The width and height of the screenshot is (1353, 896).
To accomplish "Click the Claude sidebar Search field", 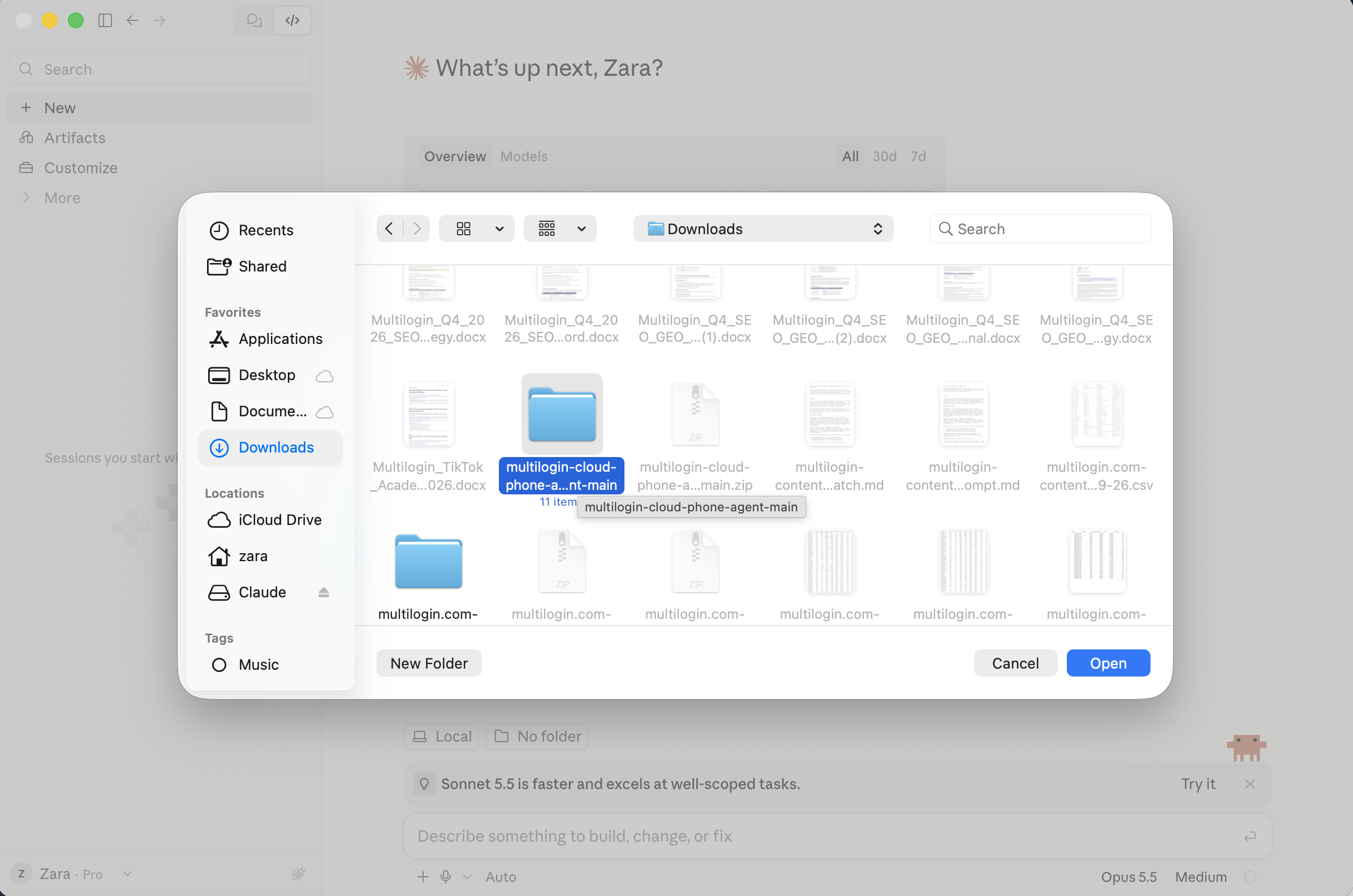I will pyautogui.click(x=160, y=69).
